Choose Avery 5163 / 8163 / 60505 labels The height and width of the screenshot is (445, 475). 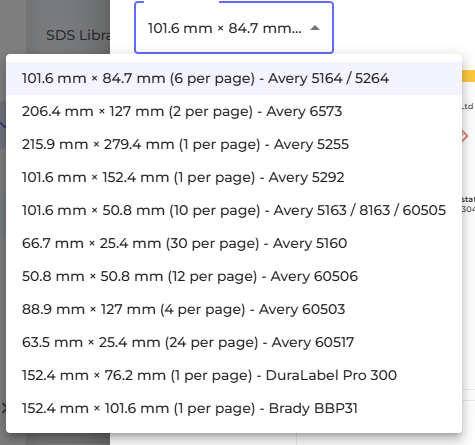(234, 210)
